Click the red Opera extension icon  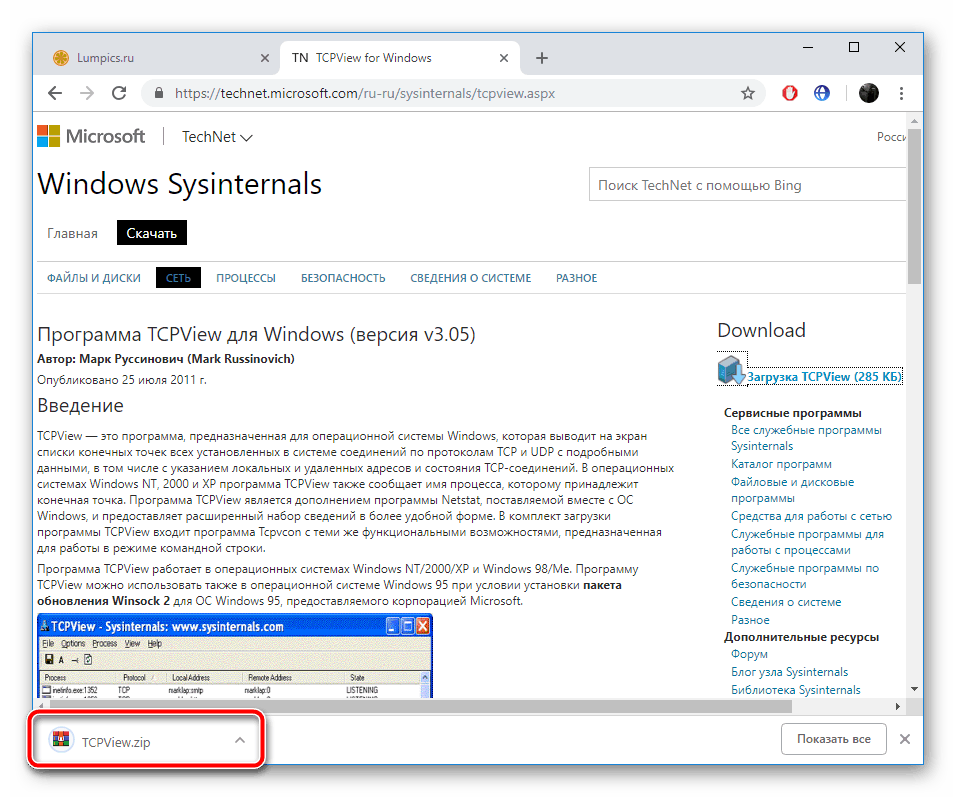click(x=789, y=92)
